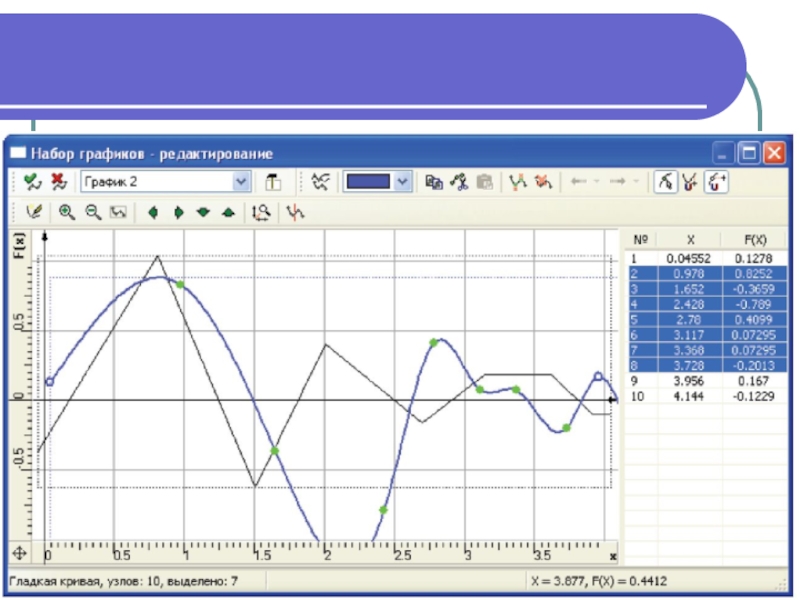Click the X column header in table

690,240
